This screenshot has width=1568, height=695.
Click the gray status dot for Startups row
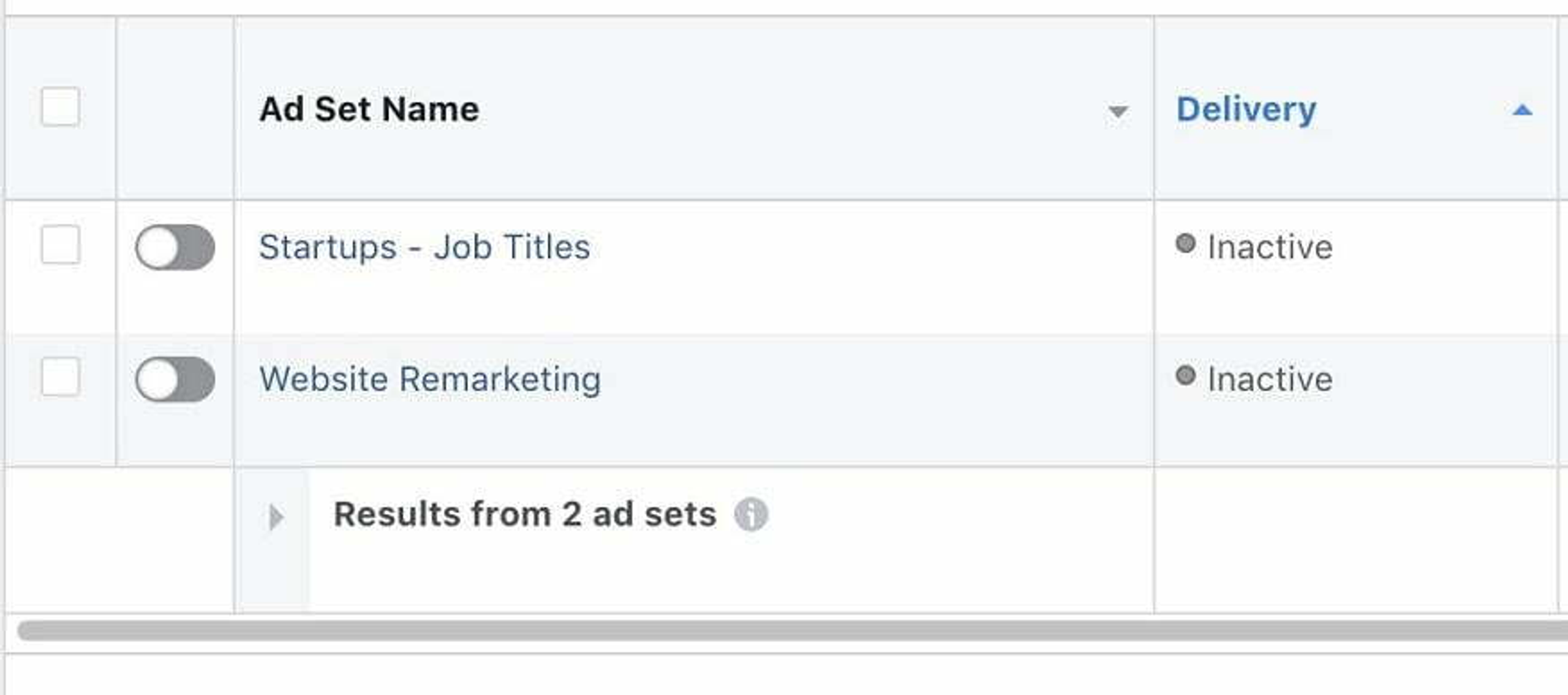pyautogui.click(x=1185, y=243)
